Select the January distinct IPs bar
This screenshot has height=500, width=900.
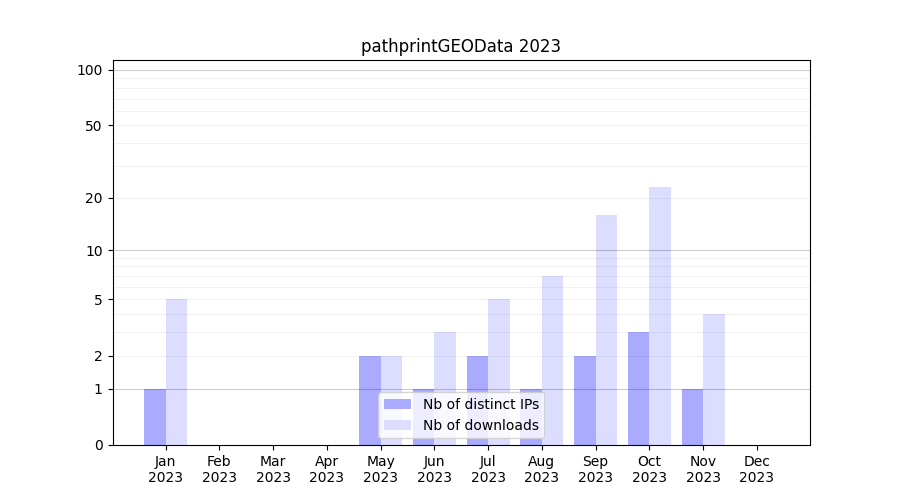(x=155, y=416)
